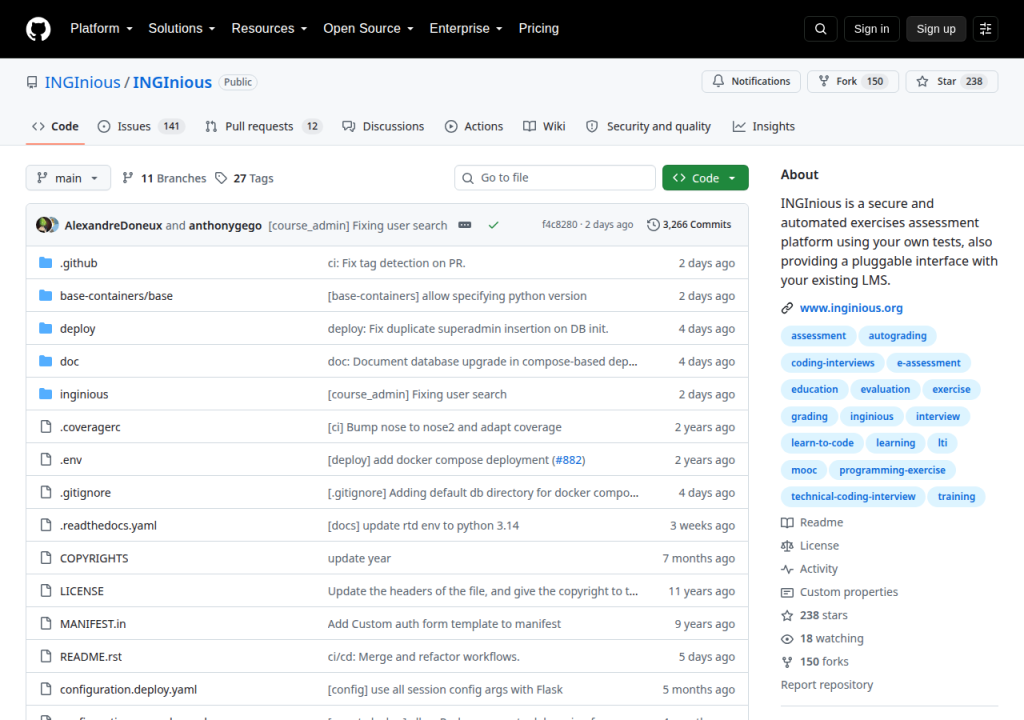Viewport: 1024px width, 720px height.
Task: Click the Readme book icon in About
Action: 787,523
